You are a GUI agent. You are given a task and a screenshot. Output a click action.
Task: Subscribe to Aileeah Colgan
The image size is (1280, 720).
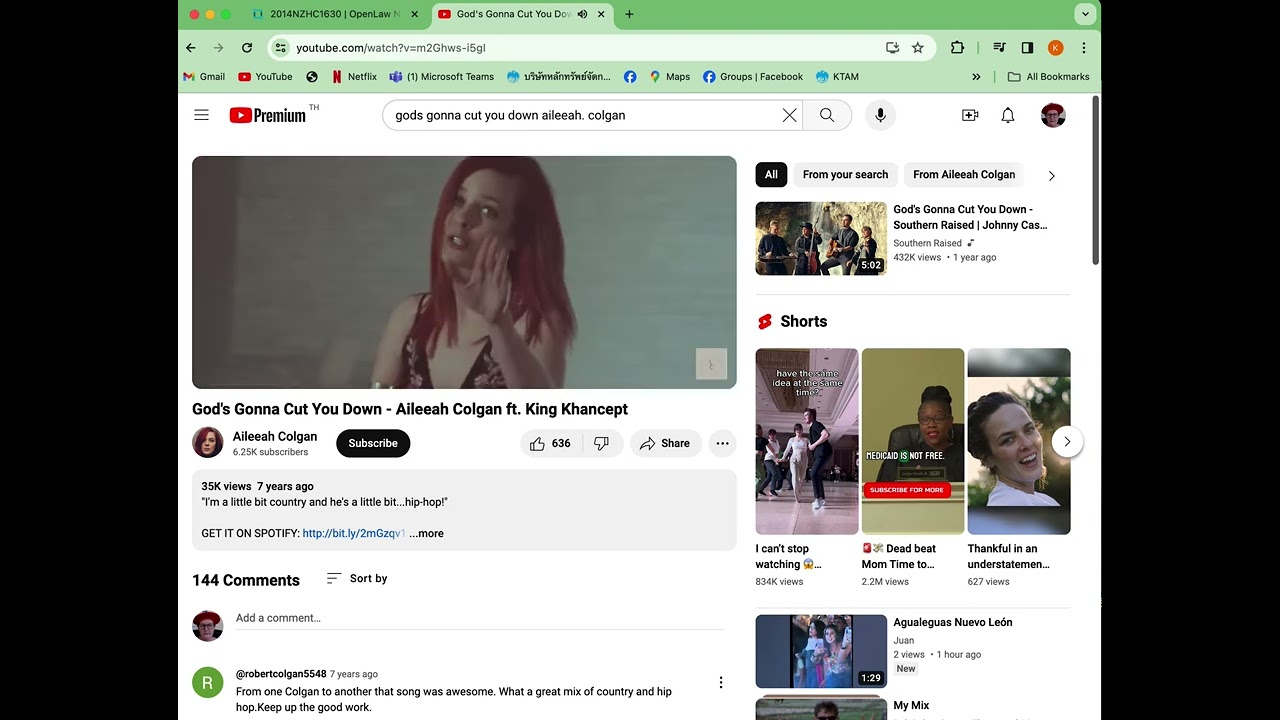[x=373, y=443]
